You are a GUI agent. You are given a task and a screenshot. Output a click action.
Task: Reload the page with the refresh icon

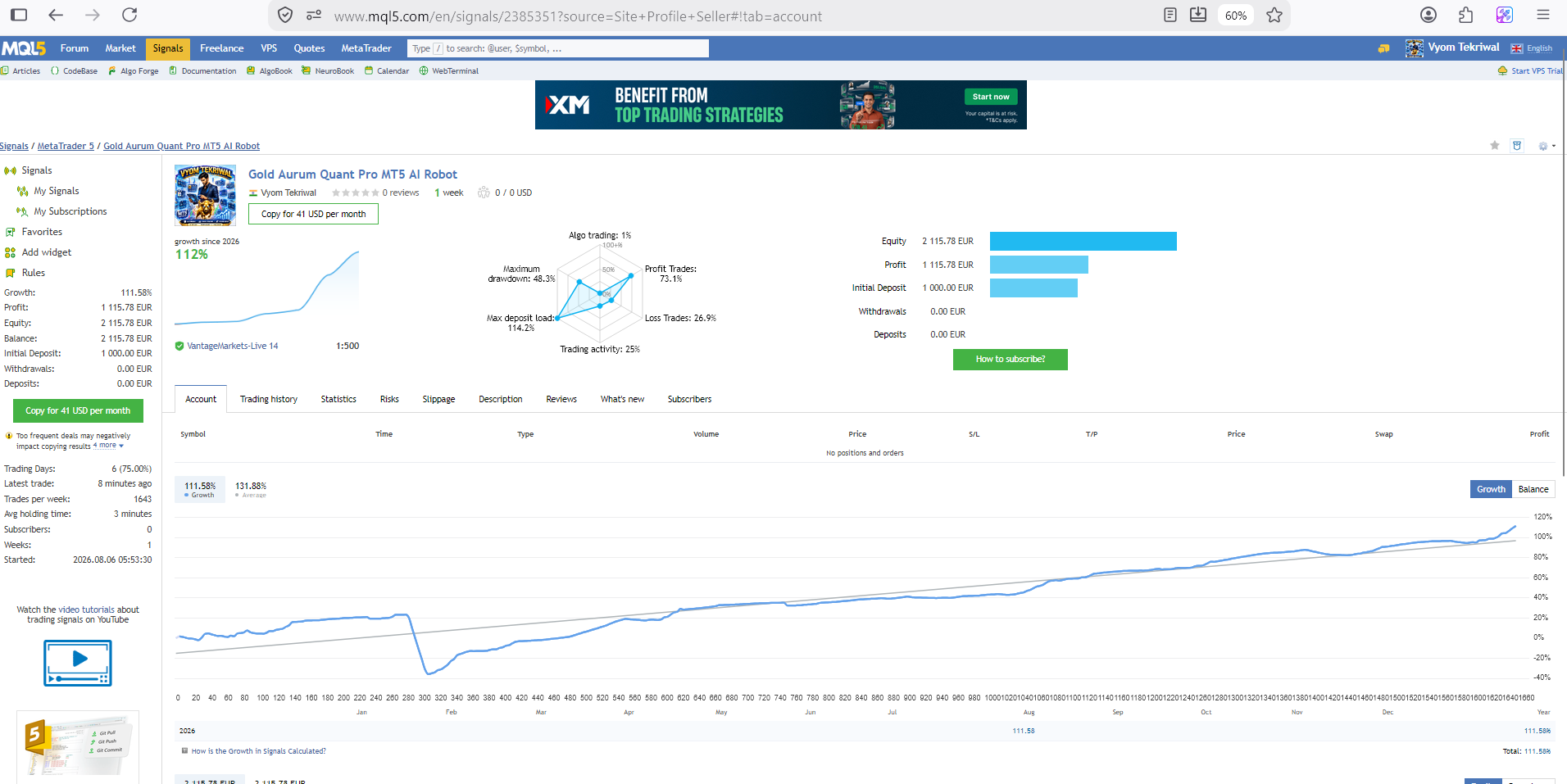(x=129, y=15)
